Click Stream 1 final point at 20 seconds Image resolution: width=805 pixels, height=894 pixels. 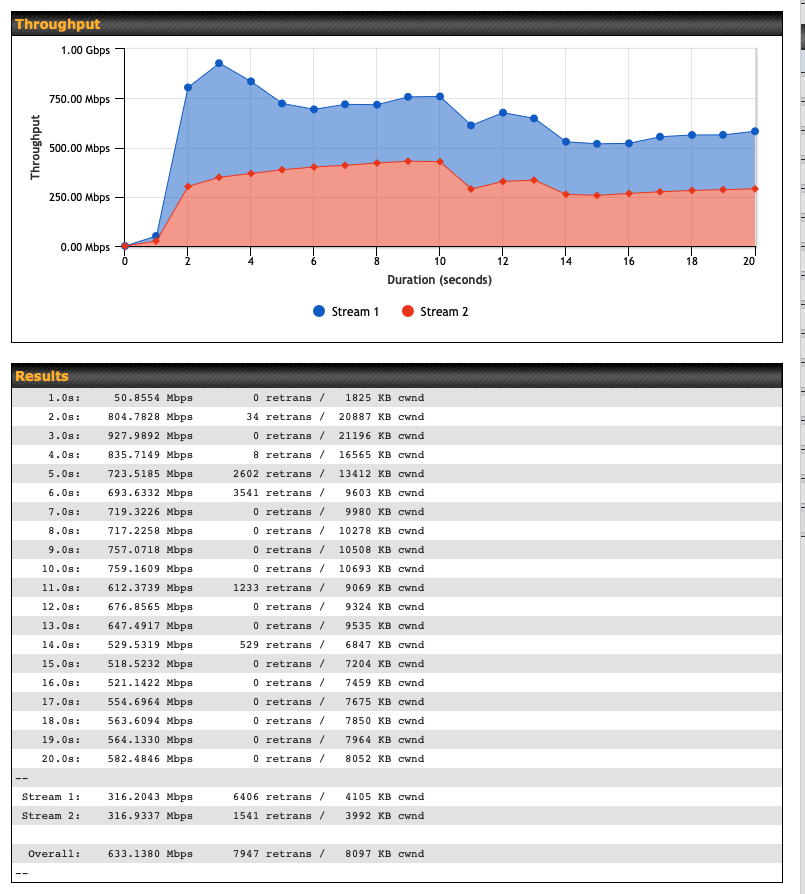click(x=755, y=131)
